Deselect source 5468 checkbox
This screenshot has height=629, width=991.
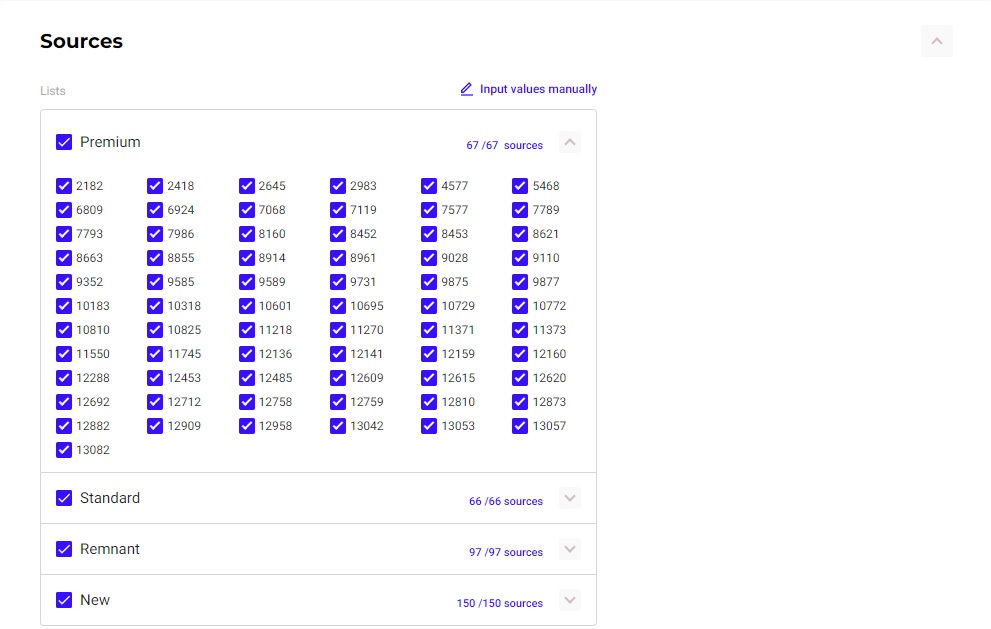coord(520,186)
